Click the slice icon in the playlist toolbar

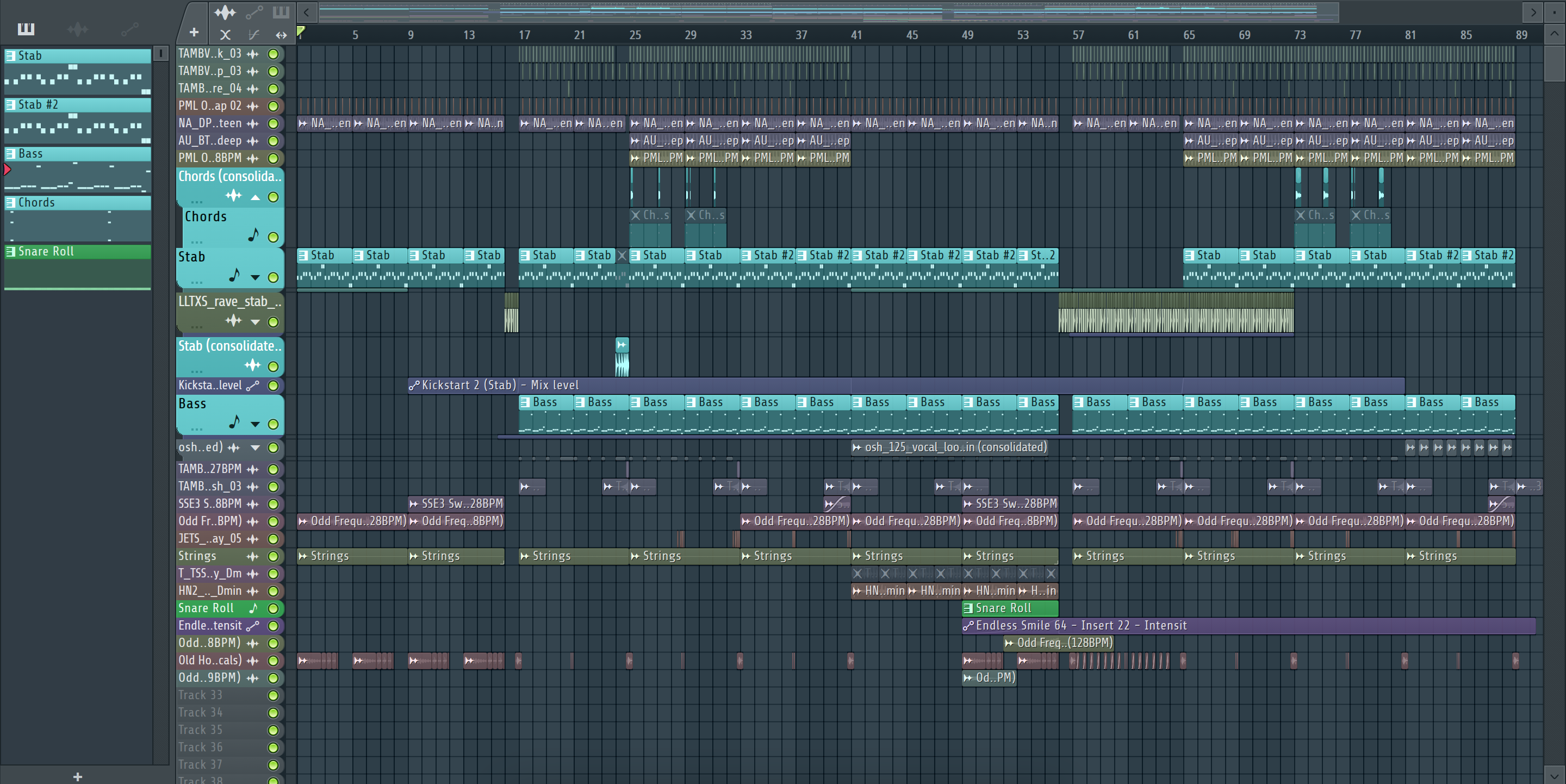253,35
